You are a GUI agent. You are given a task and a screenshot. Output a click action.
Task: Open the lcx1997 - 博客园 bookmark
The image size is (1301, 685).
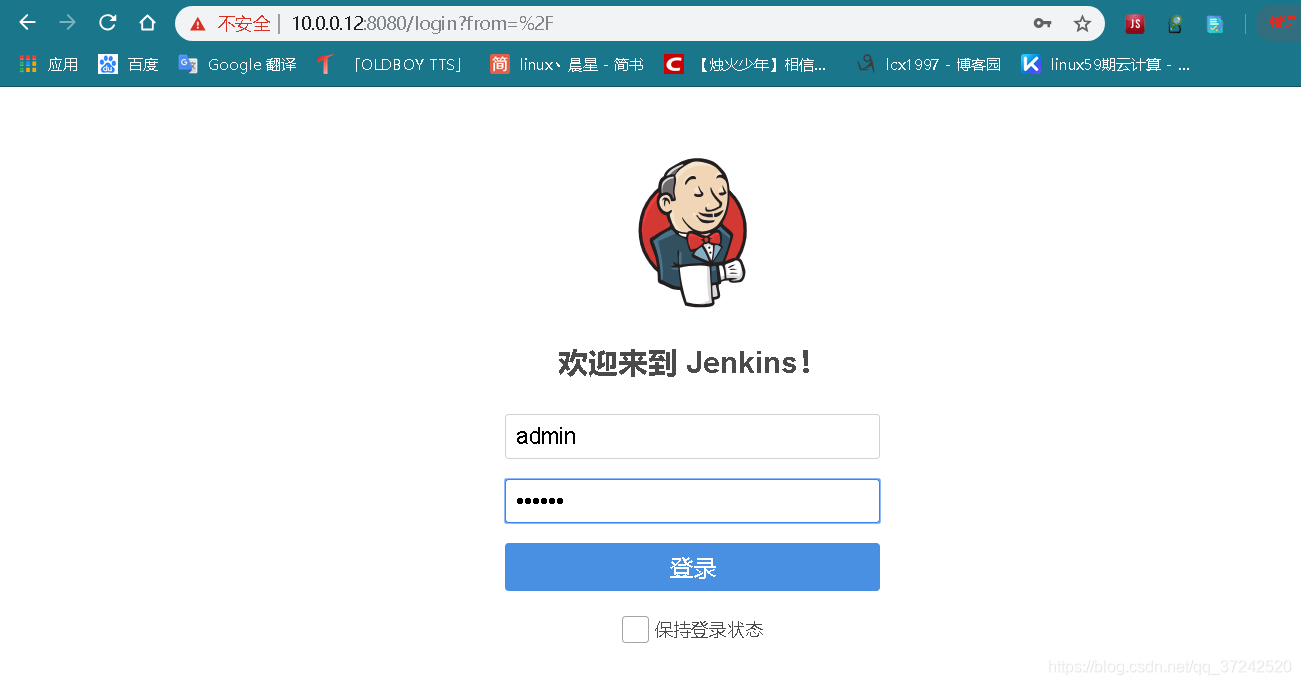click(x=929, y=64)
